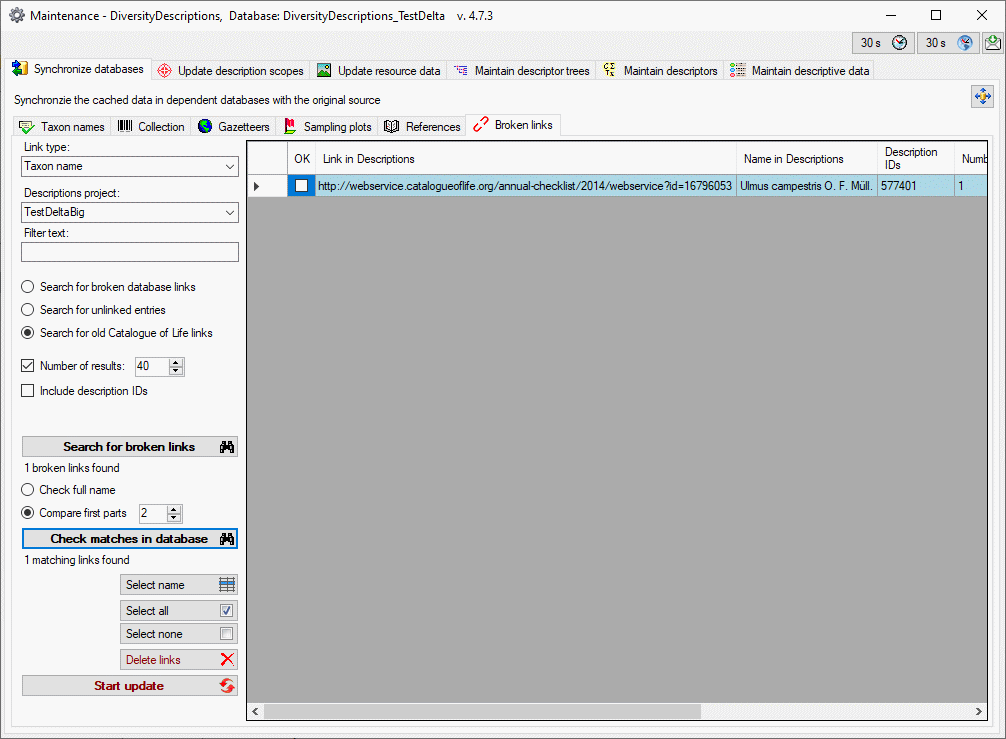Open the Maintain descriptive data tab
Screen dimensions: 1006x739
pyautogui.click(x=800, y=71)
